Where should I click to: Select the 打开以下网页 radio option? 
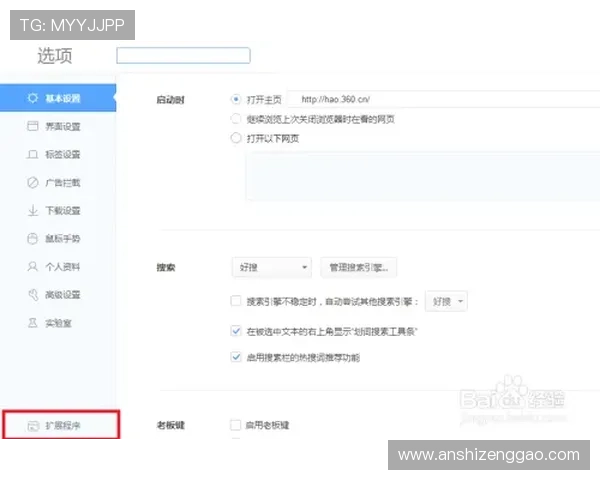[x=236, y=138]
